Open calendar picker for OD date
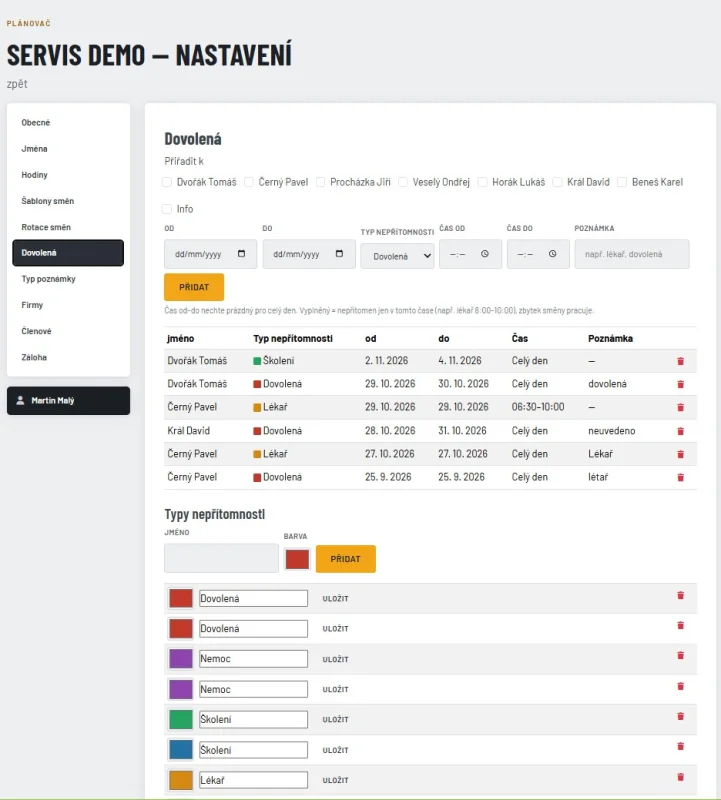This screenshot has width=721, height=800. [x=241, y=254]
